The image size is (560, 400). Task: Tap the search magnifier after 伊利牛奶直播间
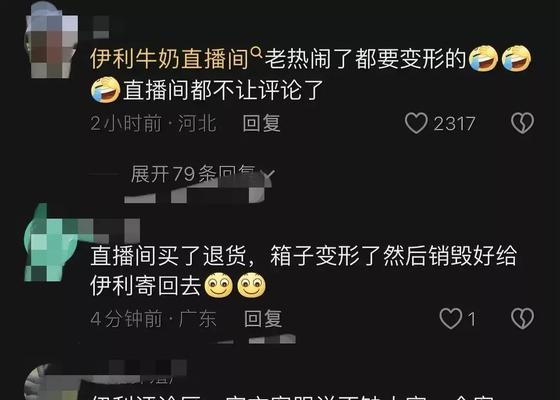click(256, 53)
